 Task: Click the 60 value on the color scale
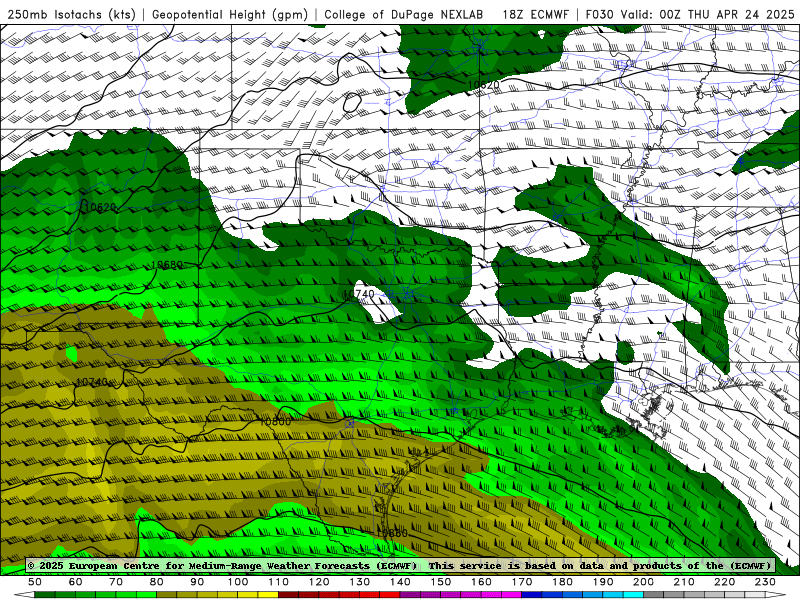click(76, 582)
